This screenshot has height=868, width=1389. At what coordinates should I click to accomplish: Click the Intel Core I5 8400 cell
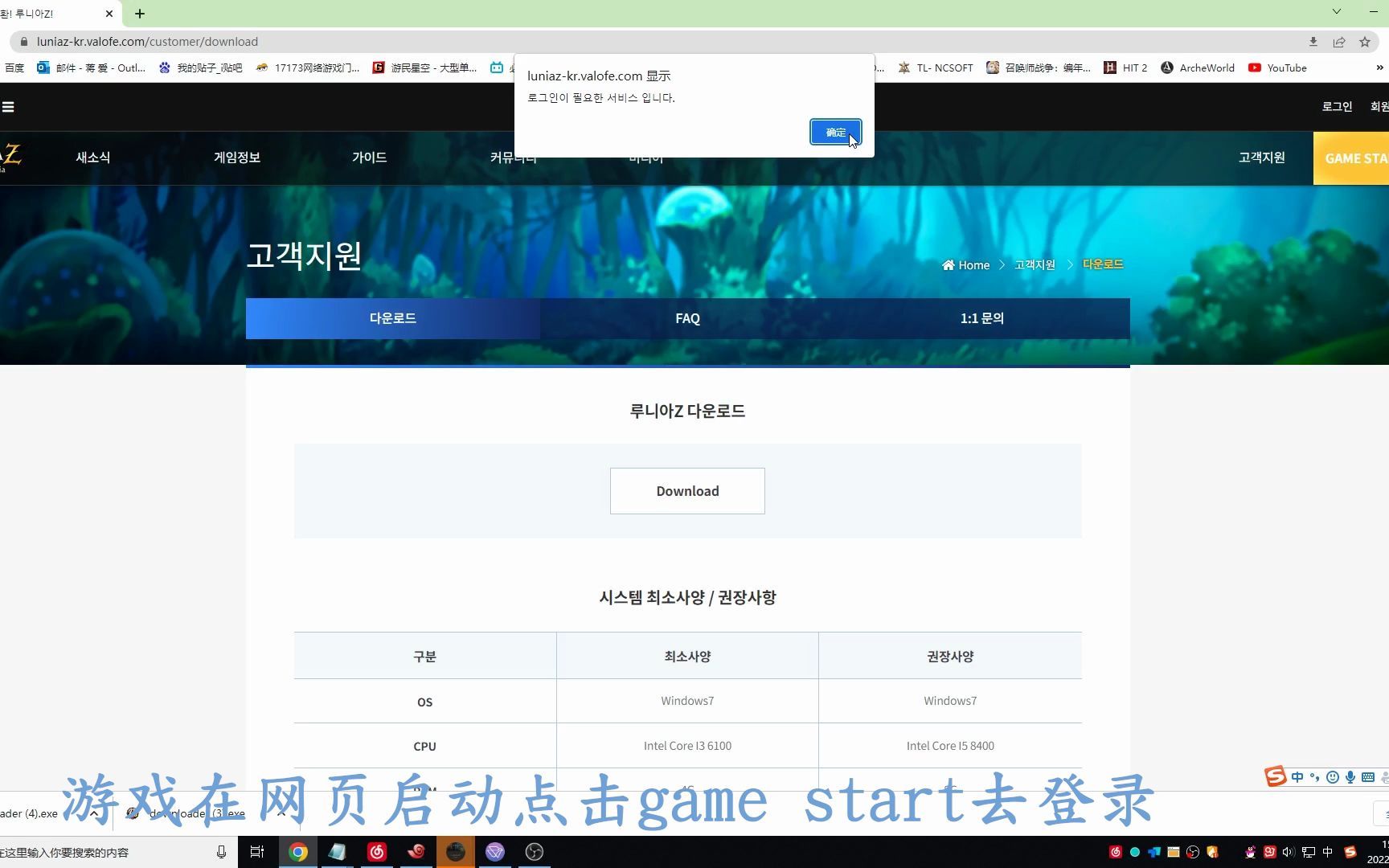[x=950, y=746]
